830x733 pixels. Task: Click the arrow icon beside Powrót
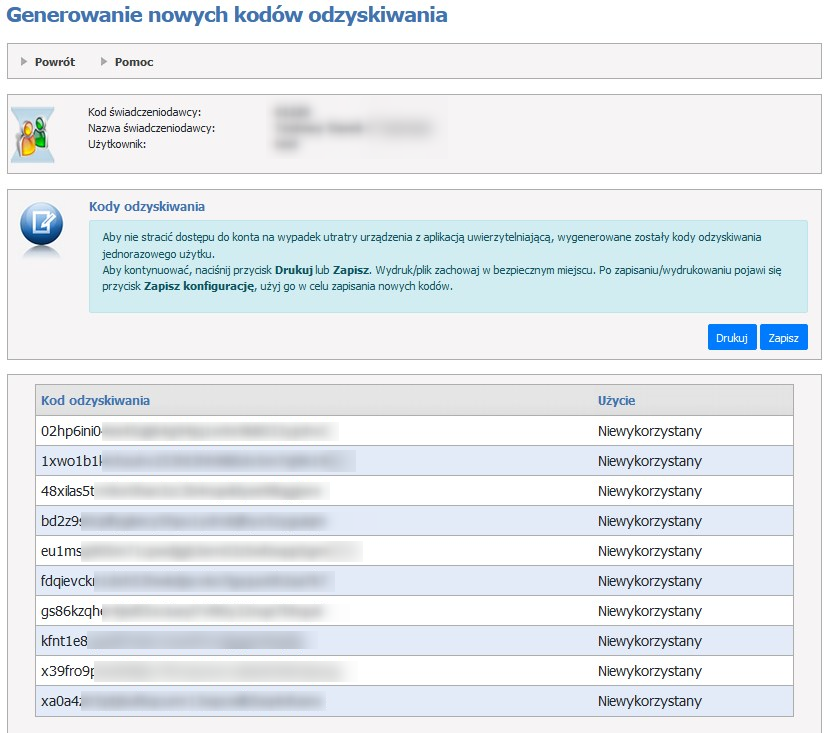click(x=24, y=62)
